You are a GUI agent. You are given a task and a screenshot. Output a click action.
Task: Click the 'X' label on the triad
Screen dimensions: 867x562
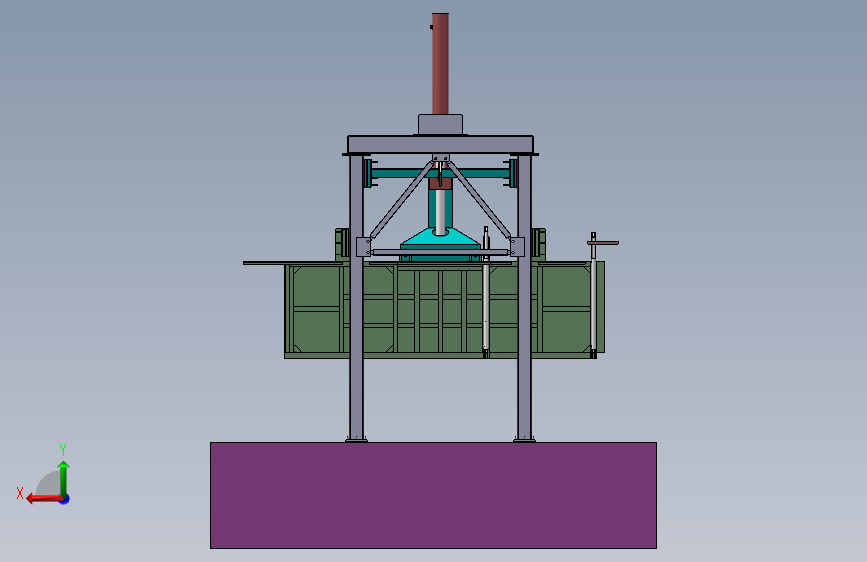point(20,493)
